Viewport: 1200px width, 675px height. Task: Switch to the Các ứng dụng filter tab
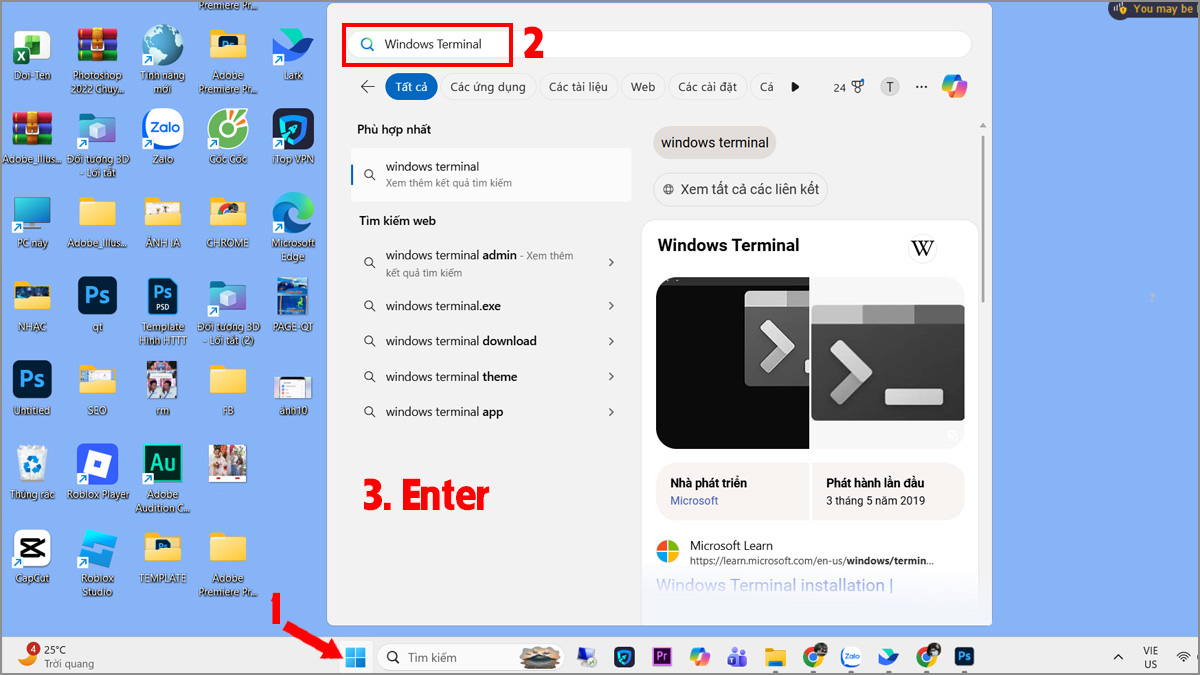488,86
